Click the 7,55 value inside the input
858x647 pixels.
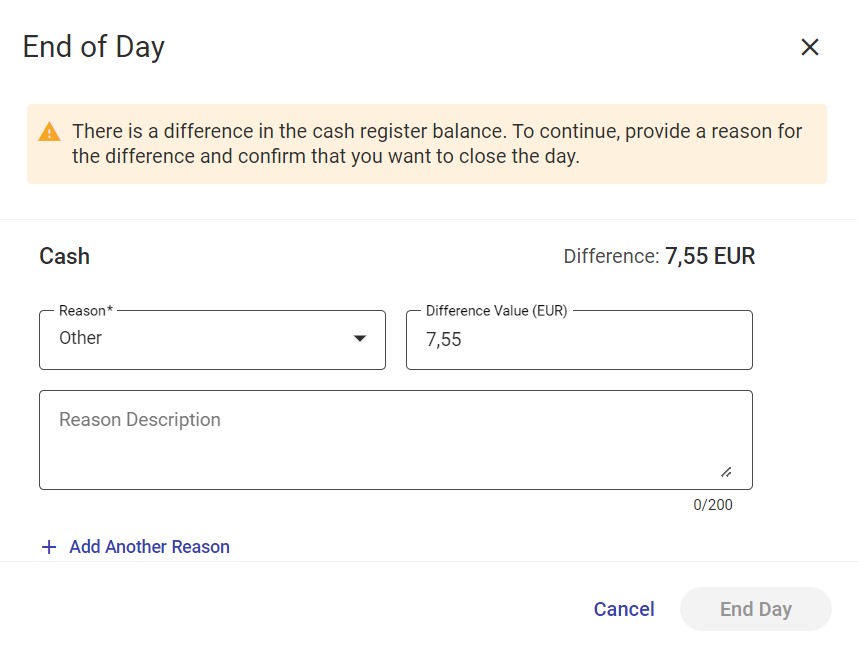click(444, 339)
